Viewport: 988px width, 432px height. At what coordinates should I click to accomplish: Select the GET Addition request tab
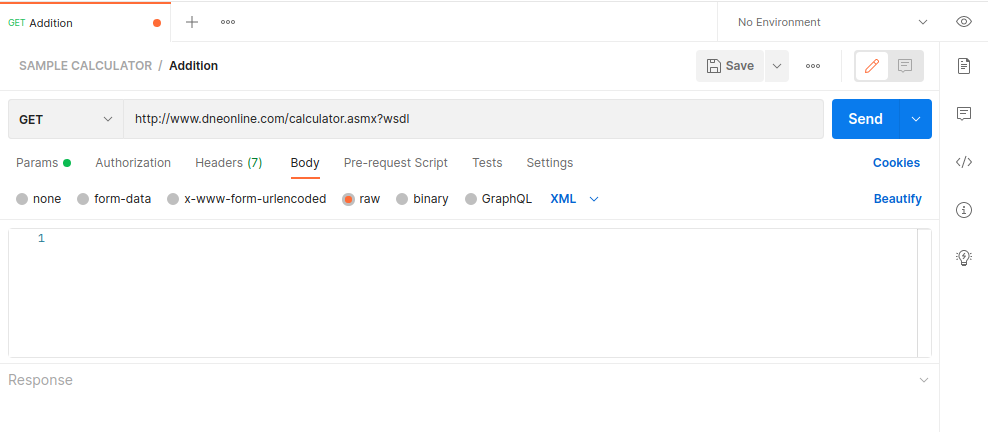tap(85, 23)
